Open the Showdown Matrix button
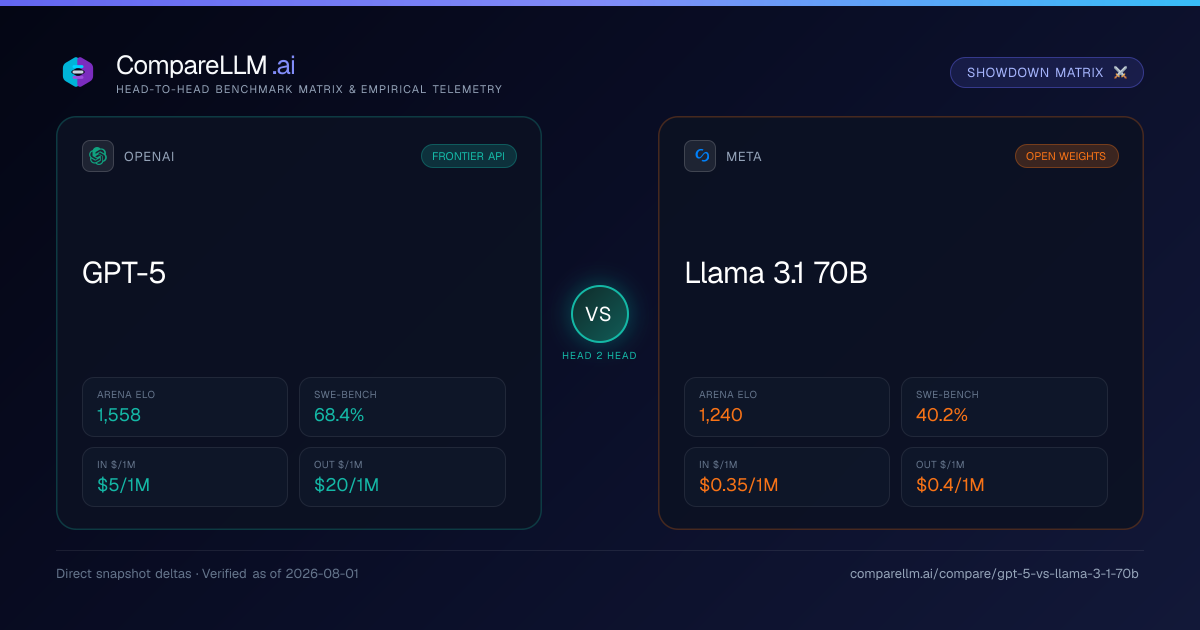This screenshot has width=1200, height=630. tap(1047, 73)
